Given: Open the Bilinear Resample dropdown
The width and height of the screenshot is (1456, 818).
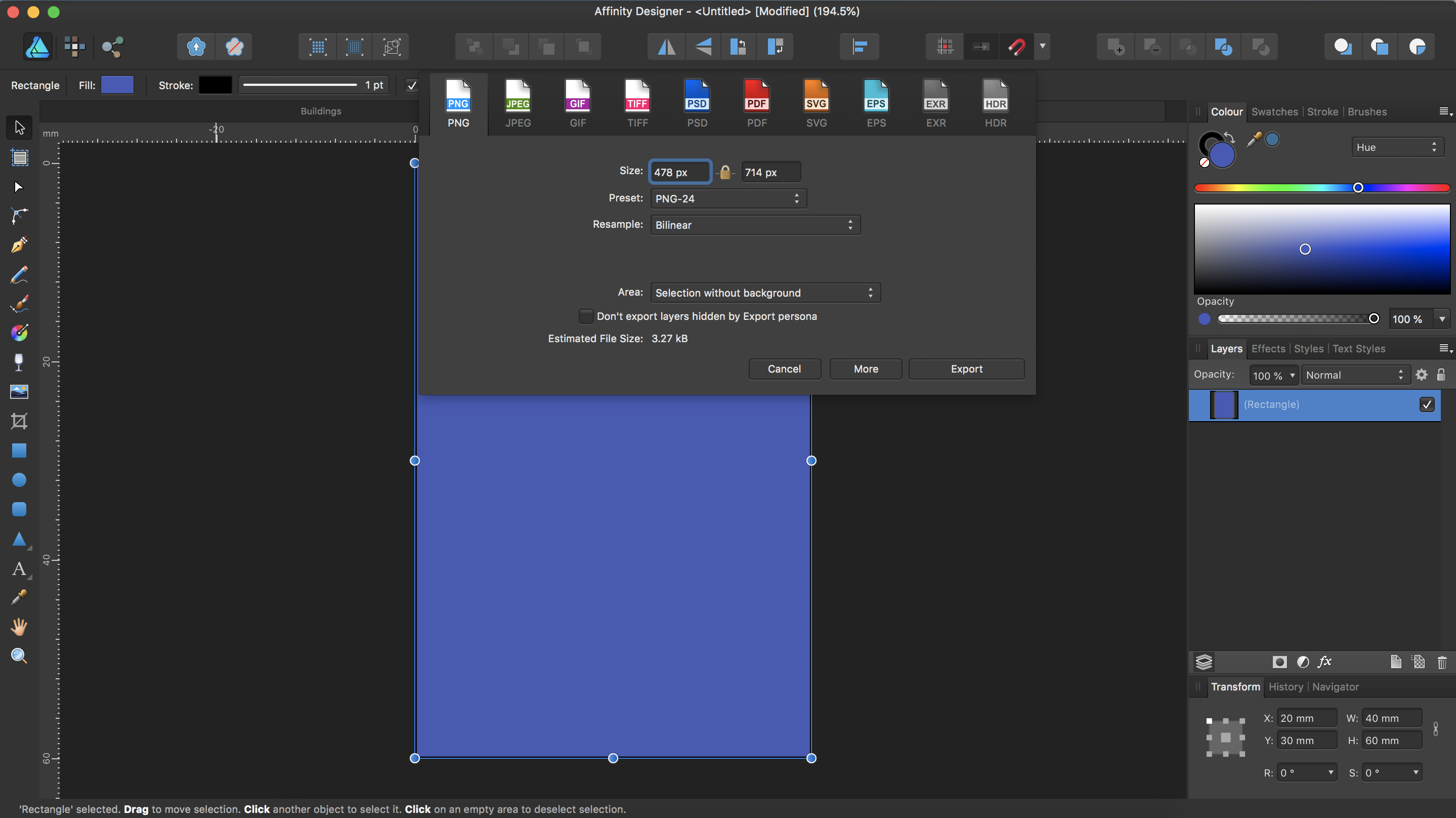Looking at the screenshot, I should [x=755, y=225].
